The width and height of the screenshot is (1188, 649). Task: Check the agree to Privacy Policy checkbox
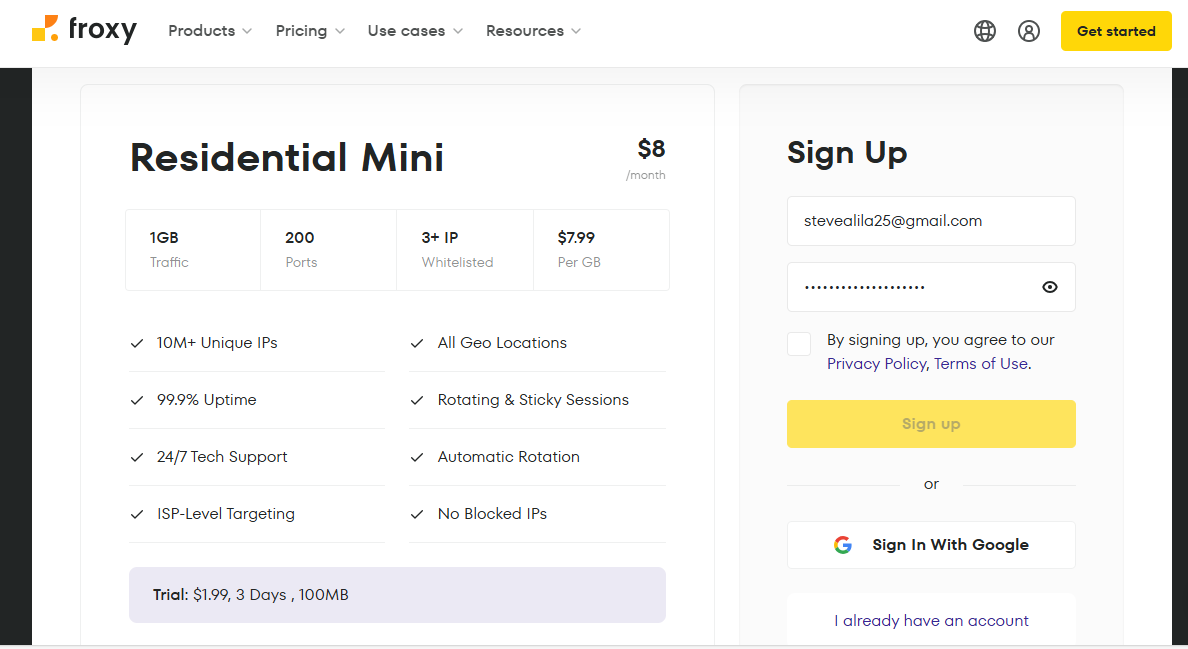[x=799, y=344]
